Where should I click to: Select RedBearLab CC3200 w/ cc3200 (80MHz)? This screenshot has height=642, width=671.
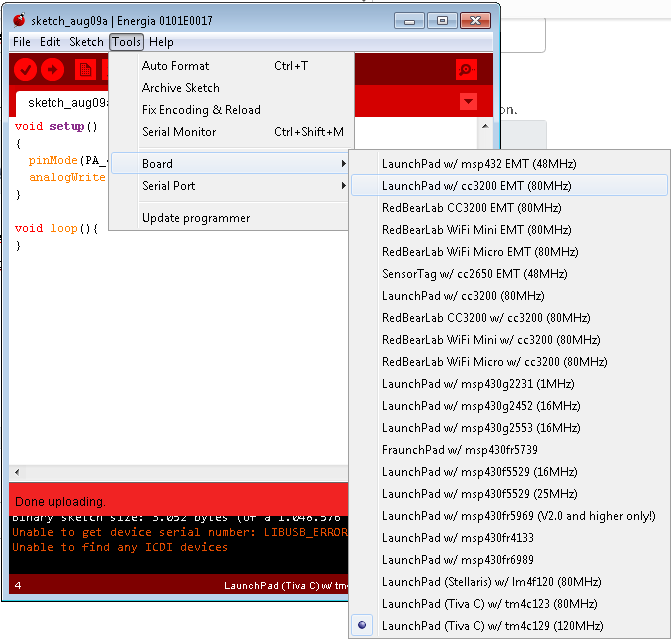pos(509,318)
